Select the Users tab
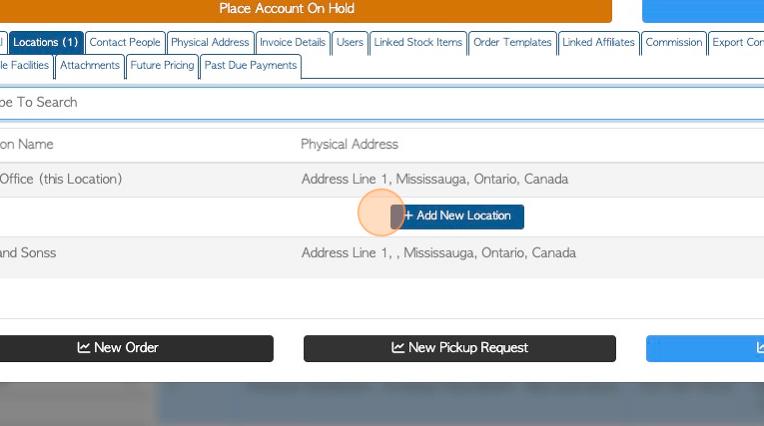The width and height of the screenshot is (764, 426). click(x=350, y=42)
